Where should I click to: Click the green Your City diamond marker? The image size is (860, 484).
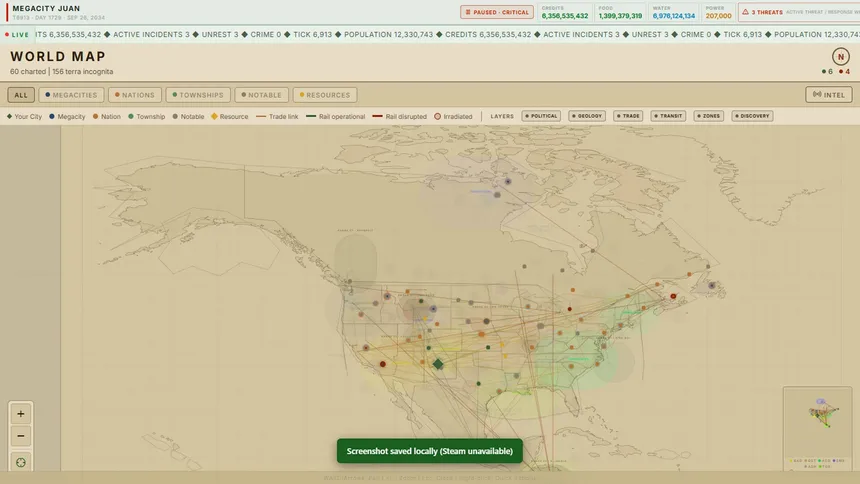coord(438,364)
